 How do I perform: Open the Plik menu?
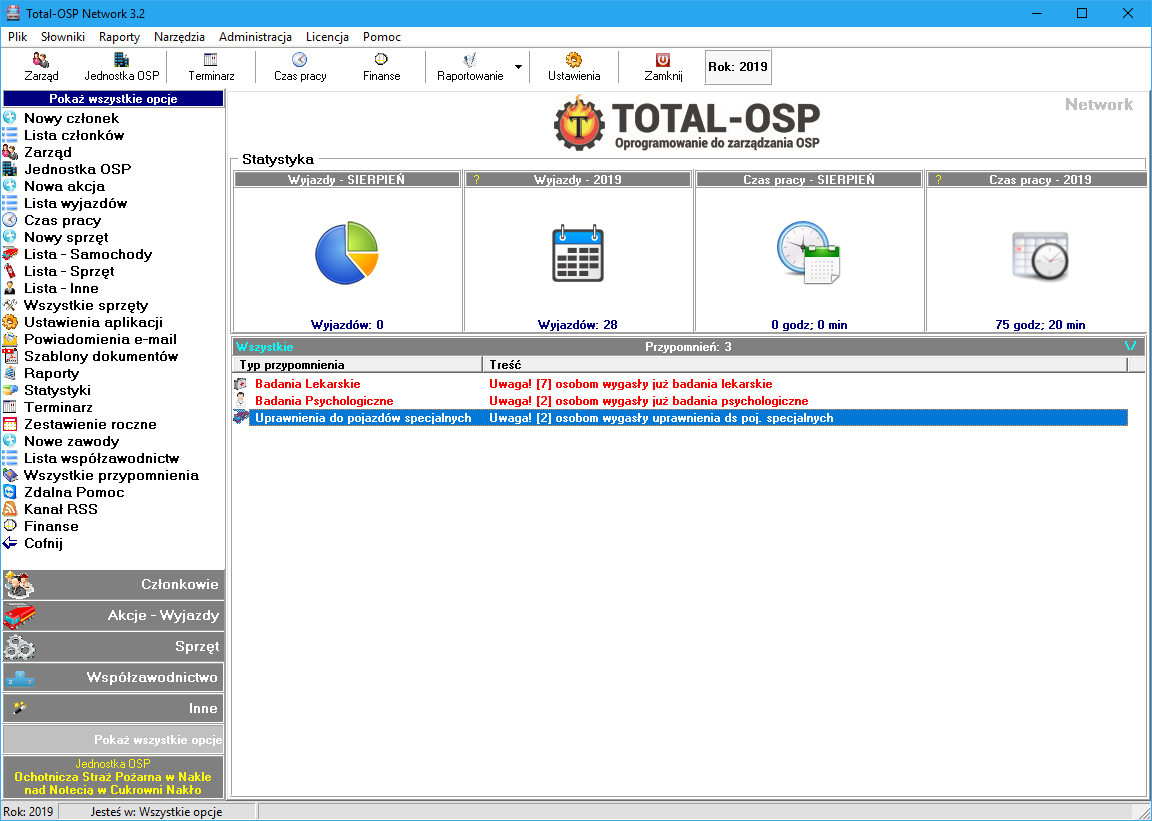pyautogui.click(x=18, y=37)
